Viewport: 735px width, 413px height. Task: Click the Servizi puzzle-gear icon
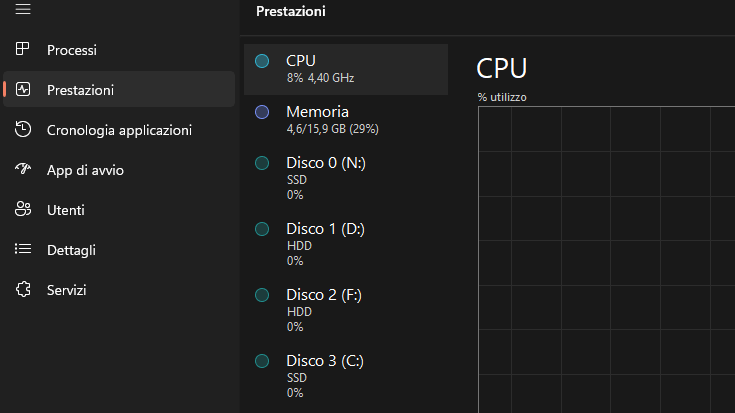click(x=22, y=289)
